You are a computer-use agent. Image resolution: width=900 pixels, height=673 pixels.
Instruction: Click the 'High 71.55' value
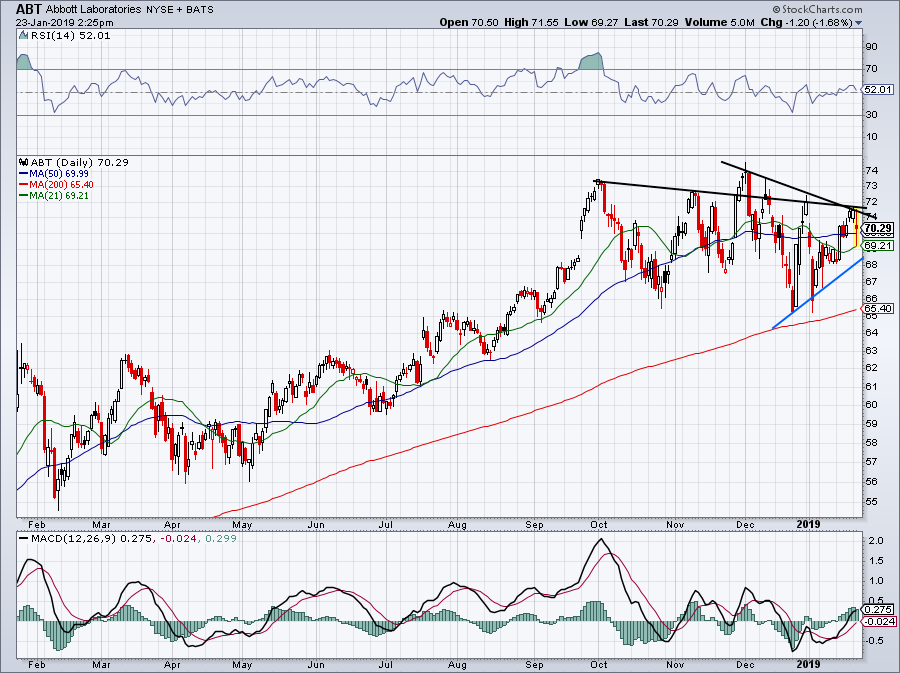tap(531, 22)
